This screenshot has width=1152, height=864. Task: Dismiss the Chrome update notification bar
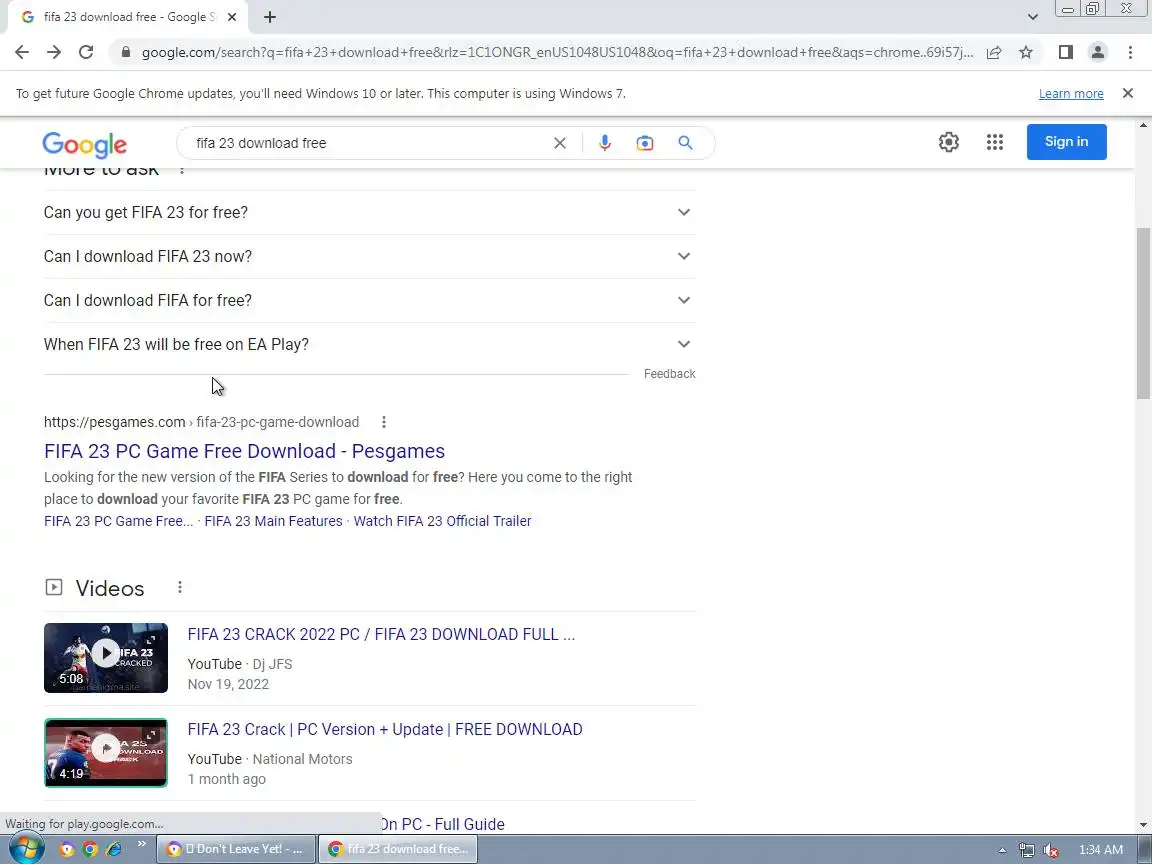coord(1128,93)
